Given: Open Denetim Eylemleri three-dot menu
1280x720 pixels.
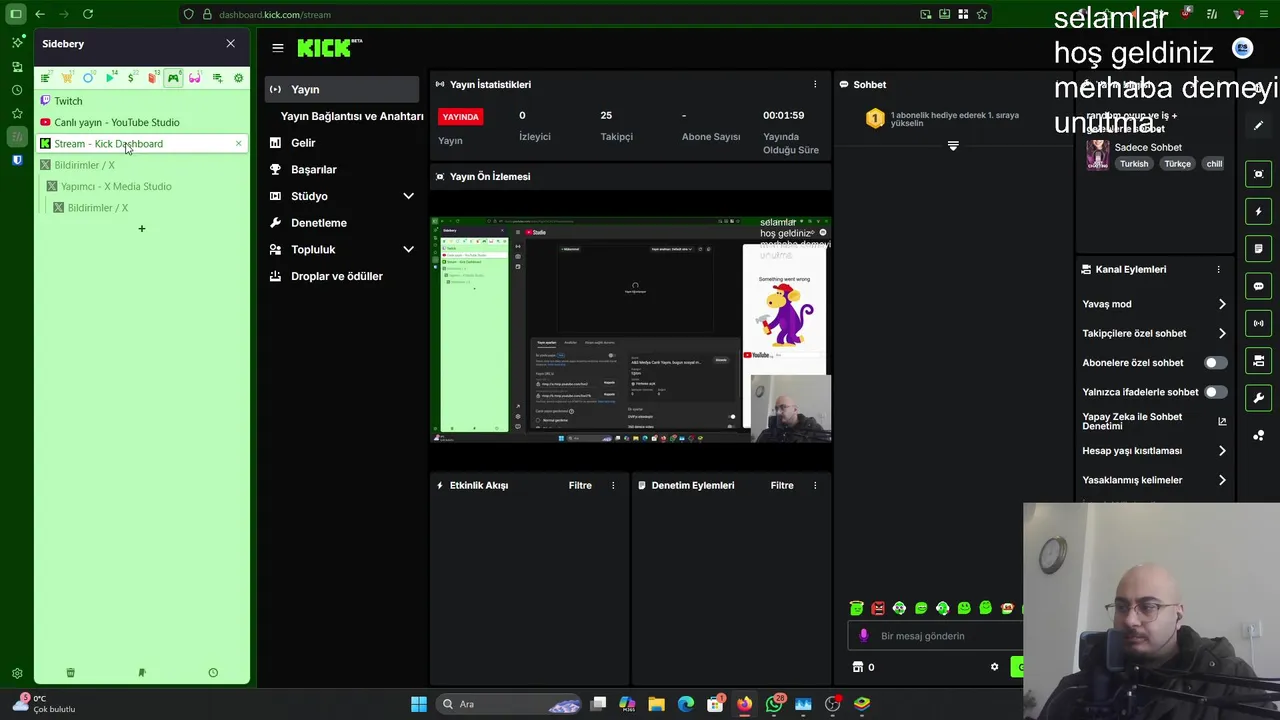Looking at the screenshot, I should [815, 485].
